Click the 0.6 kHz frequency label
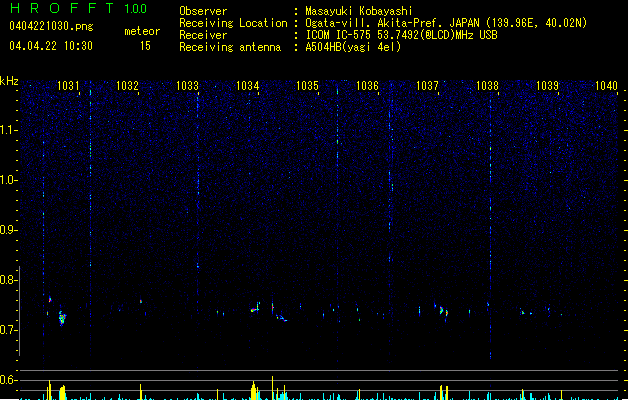The width and height of the screenshot is (629, 400). (9, 380)
